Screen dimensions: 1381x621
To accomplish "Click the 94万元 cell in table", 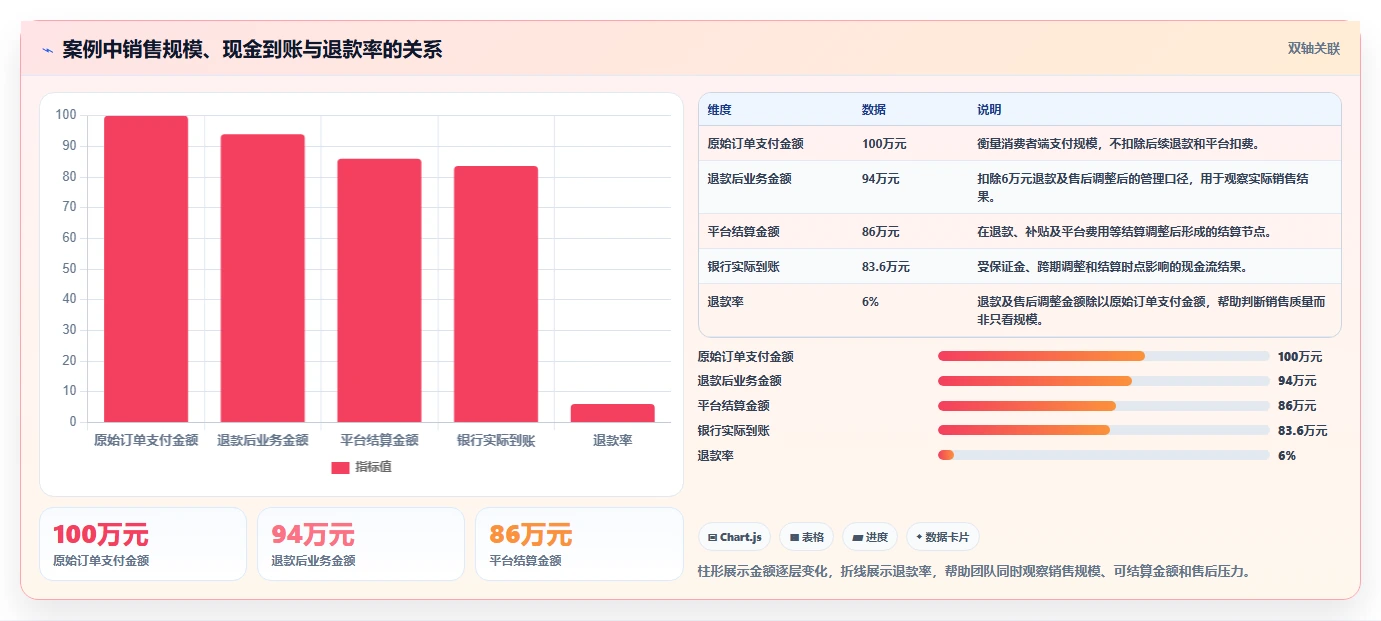I will click(880, 179).
